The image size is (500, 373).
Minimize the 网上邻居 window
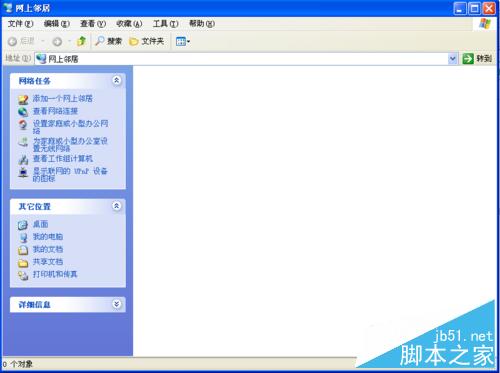(x=460, y=8)
